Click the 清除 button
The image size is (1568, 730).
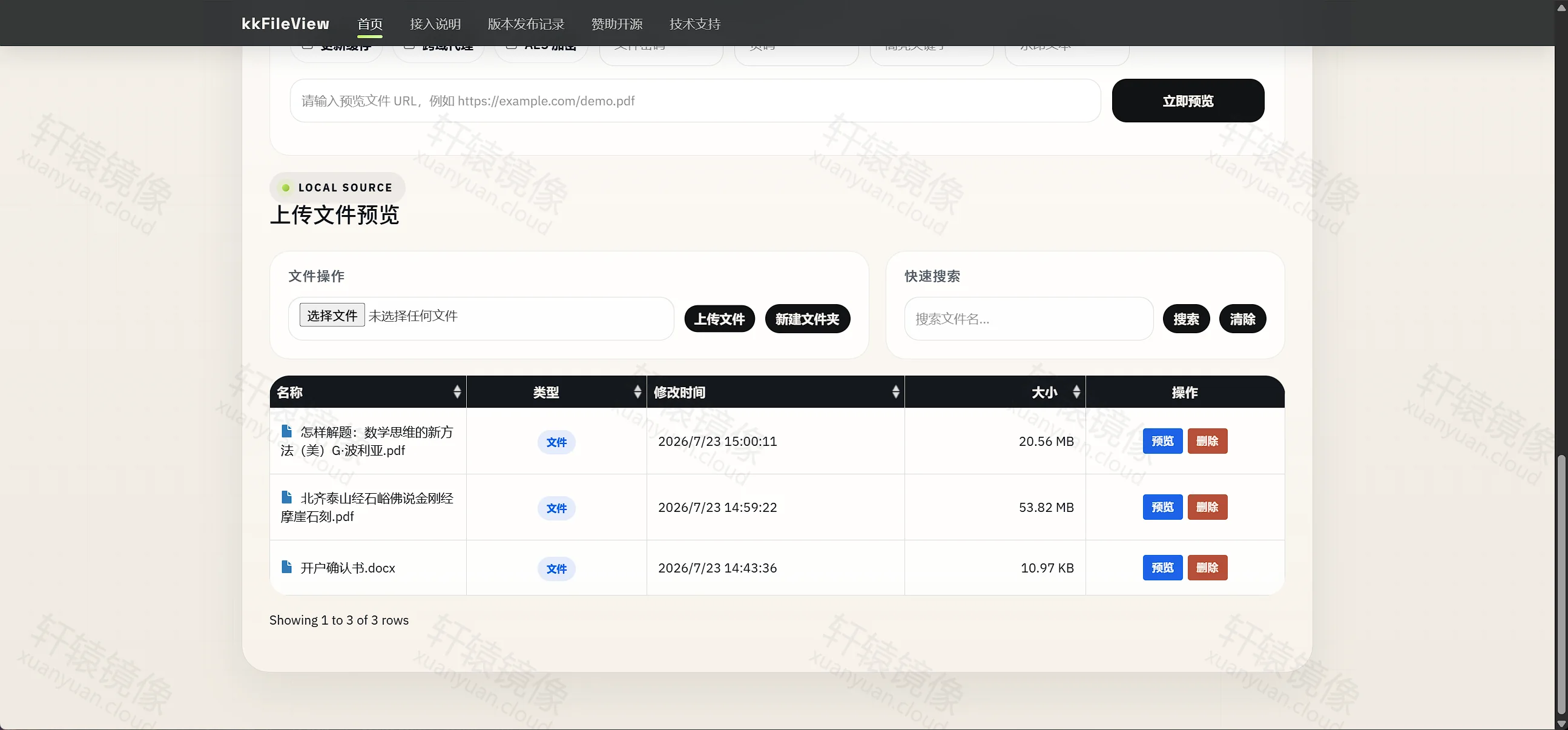1242,319
